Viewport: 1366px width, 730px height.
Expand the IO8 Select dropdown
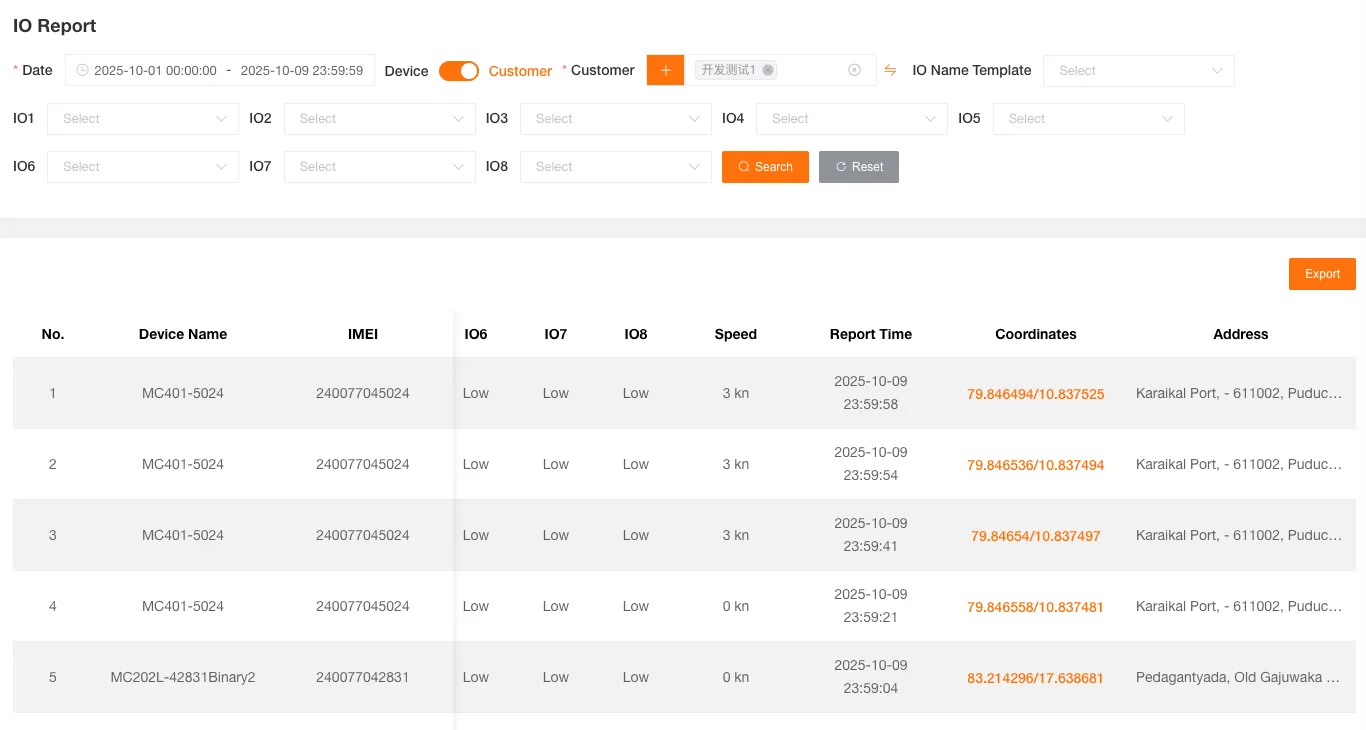615,167
